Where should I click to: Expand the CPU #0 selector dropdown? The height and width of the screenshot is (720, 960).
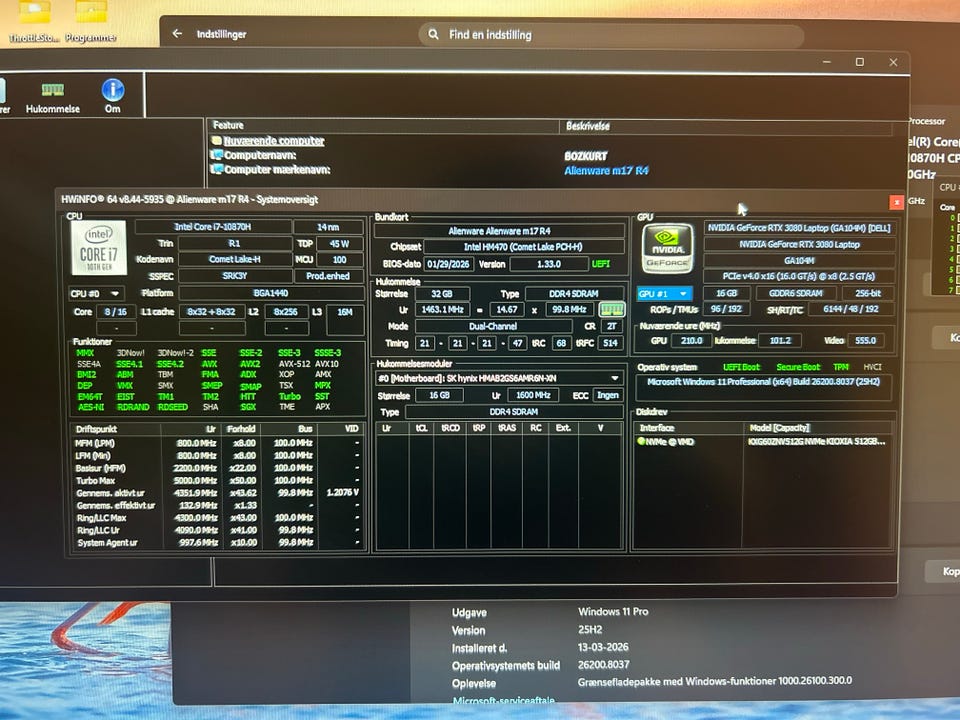click(x=96, y=293)
